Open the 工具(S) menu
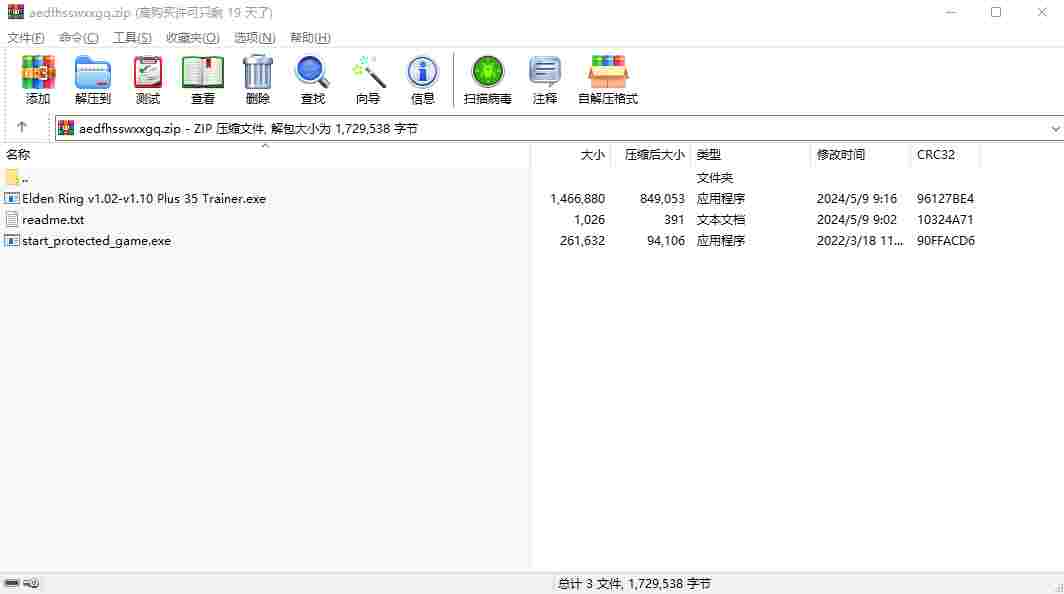 (132, 38)
